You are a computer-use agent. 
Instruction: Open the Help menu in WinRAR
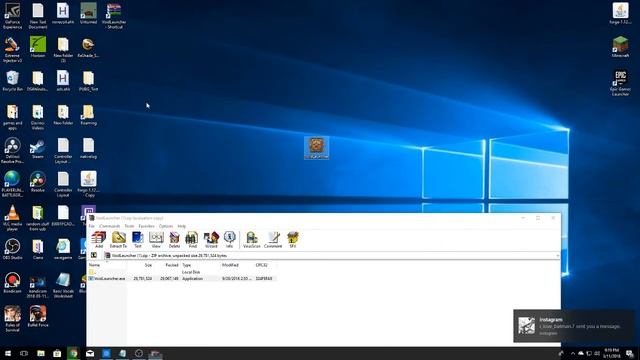[182, 226]
